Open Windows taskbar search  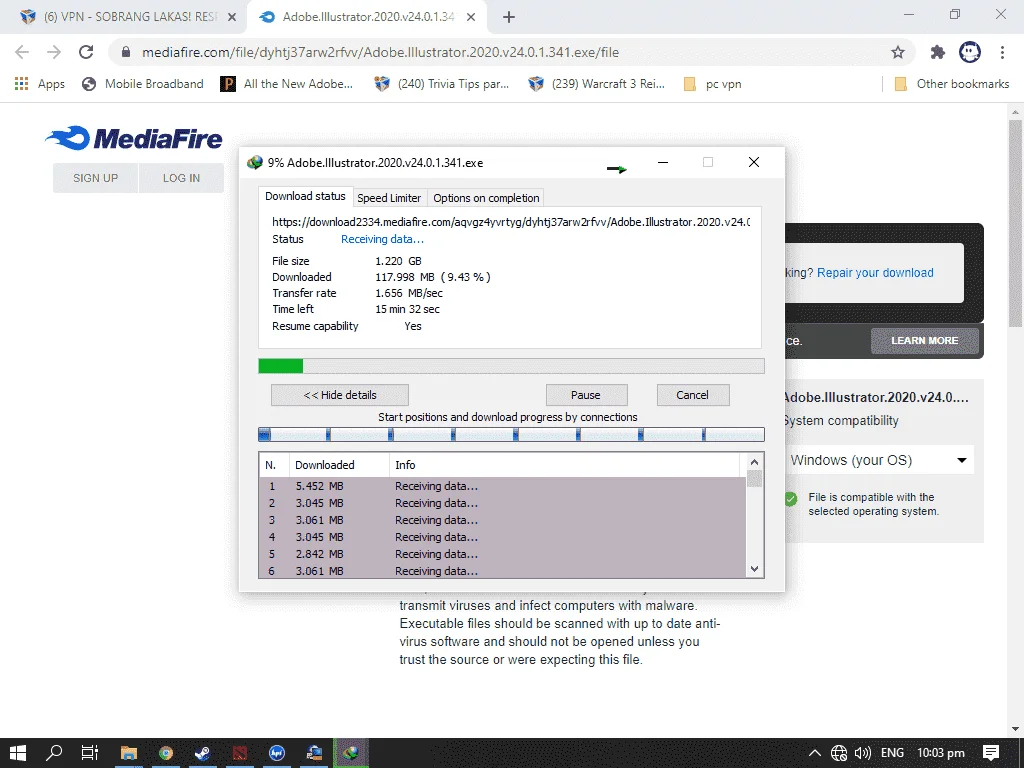click(54, 753)
